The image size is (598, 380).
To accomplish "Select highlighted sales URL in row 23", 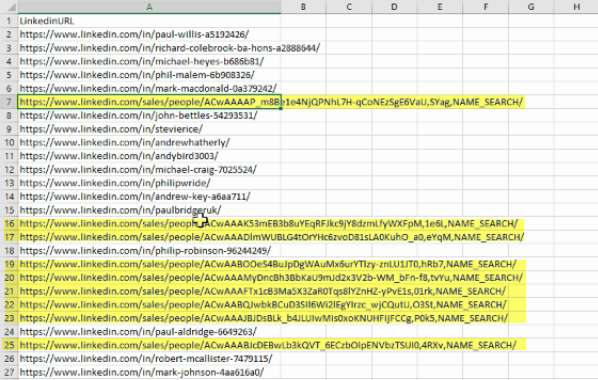I will pos(149,318).
